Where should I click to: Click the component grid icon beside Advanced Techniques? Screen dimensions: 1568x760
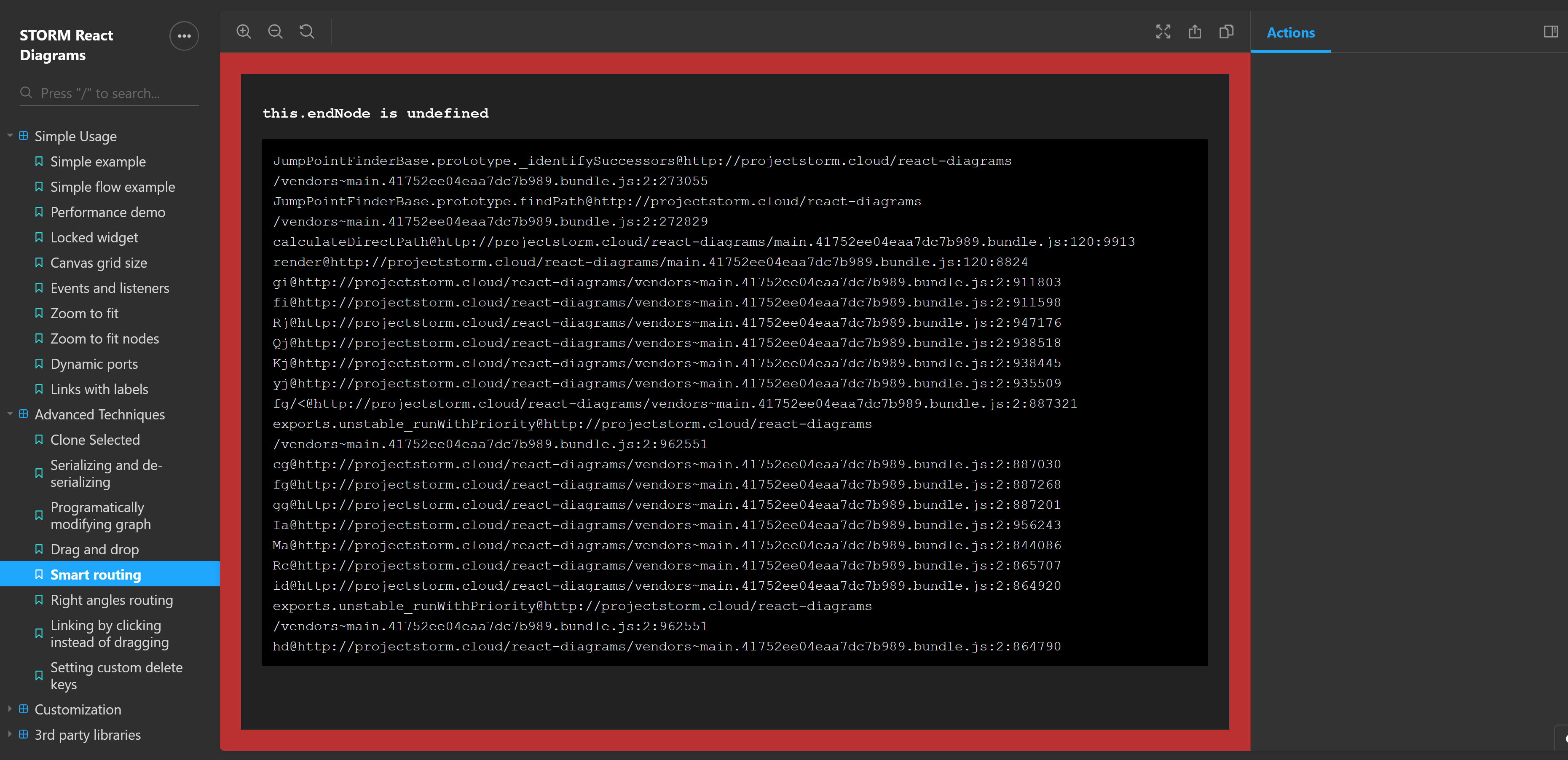tap(23, 414)
